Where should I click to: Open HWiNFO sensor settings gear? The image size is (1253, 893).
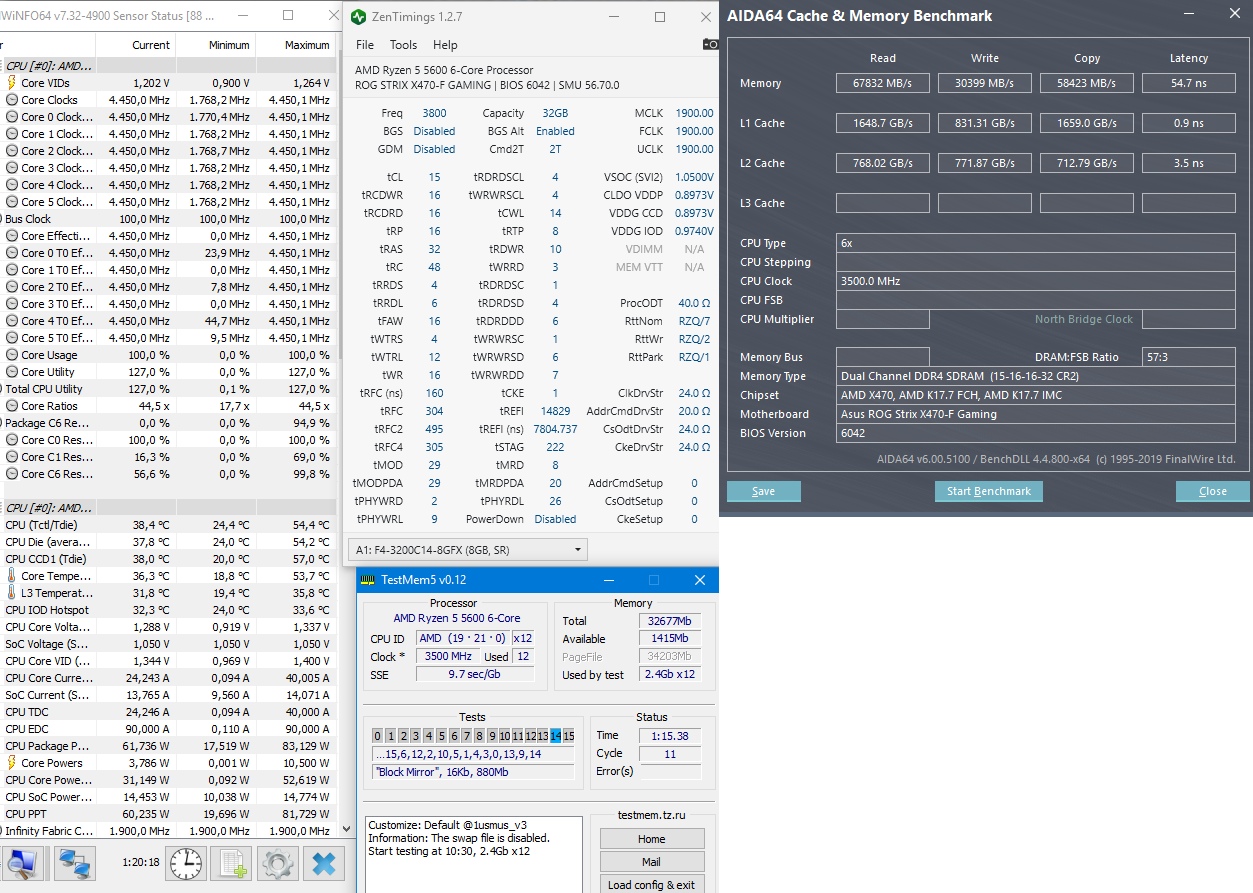pos(277,863)
